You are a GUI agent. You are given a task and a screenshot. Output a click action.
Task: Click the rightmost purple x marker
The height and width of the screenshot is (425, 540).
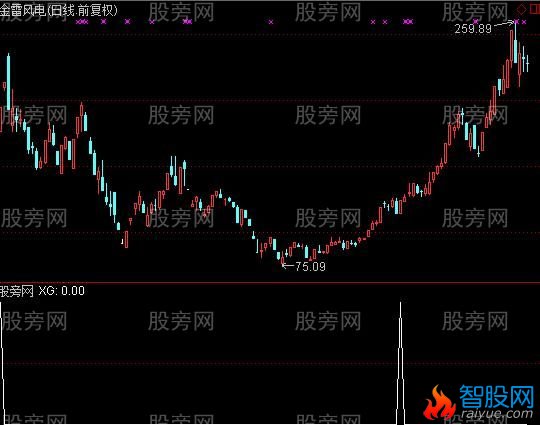524,22
